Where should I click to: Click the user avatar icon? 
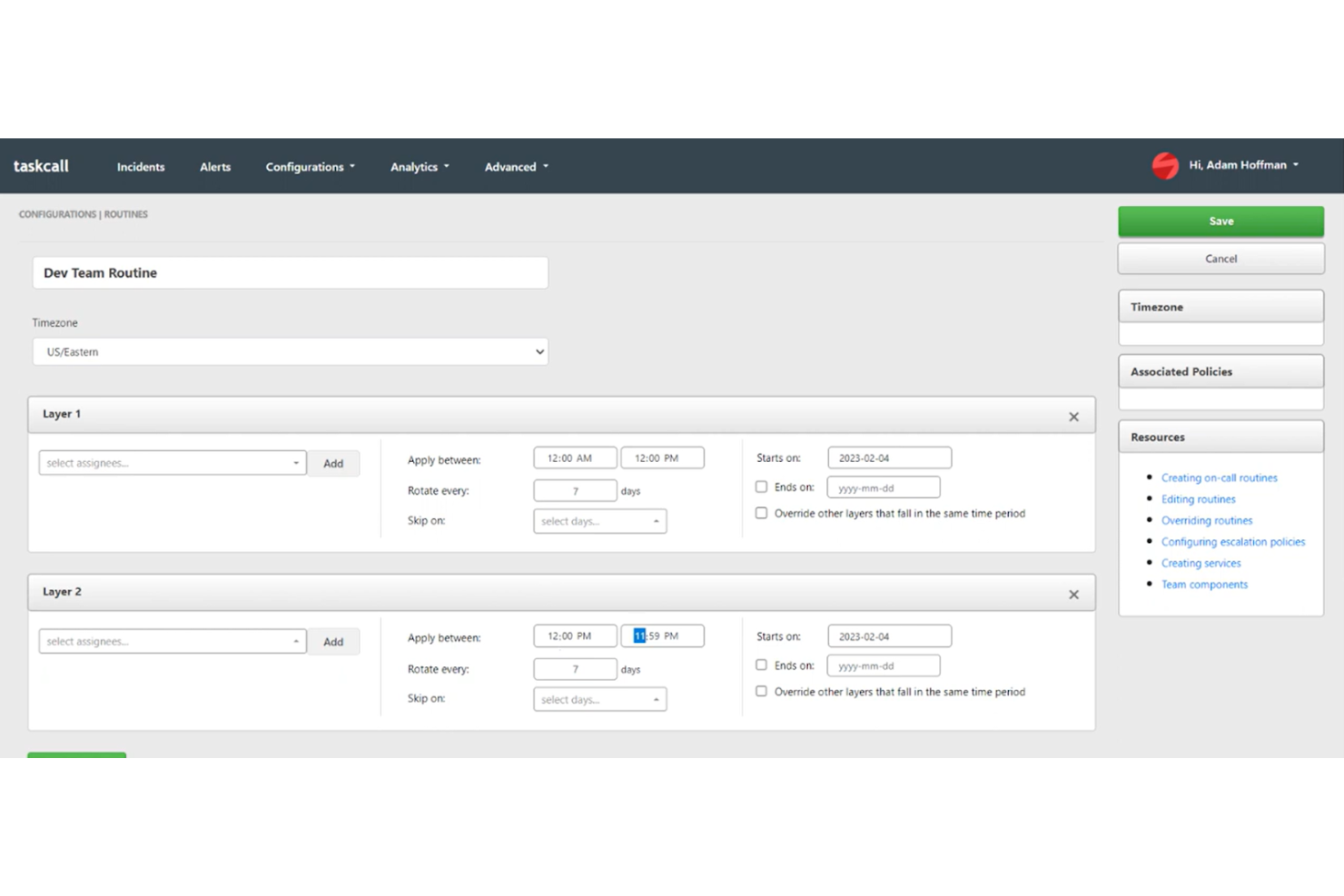click(x=1165, y=166)
